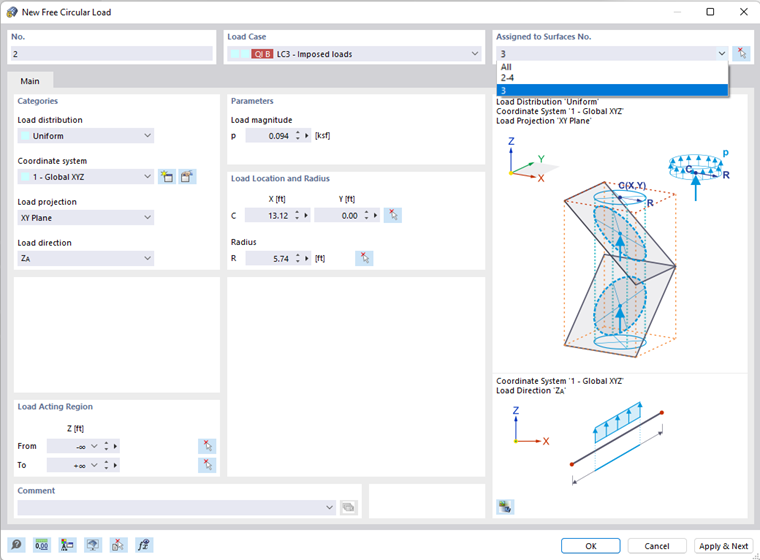The height and width of the screenshot is (560, 760).
Task: Expand the To Z value dropdown
Action: pos(94,465)
